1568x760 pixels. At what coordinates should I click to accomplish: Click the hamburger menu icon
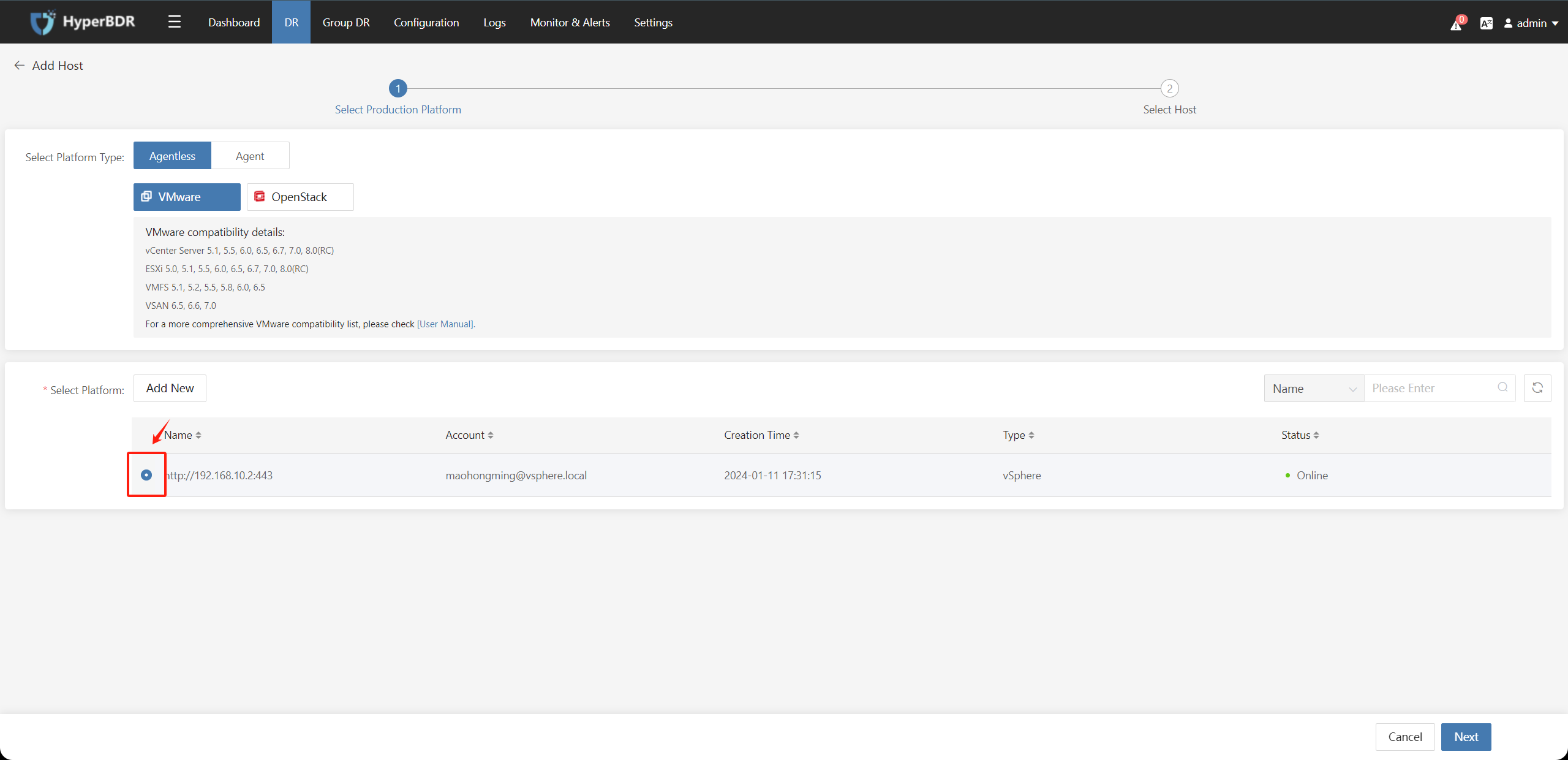click(175, 21)
